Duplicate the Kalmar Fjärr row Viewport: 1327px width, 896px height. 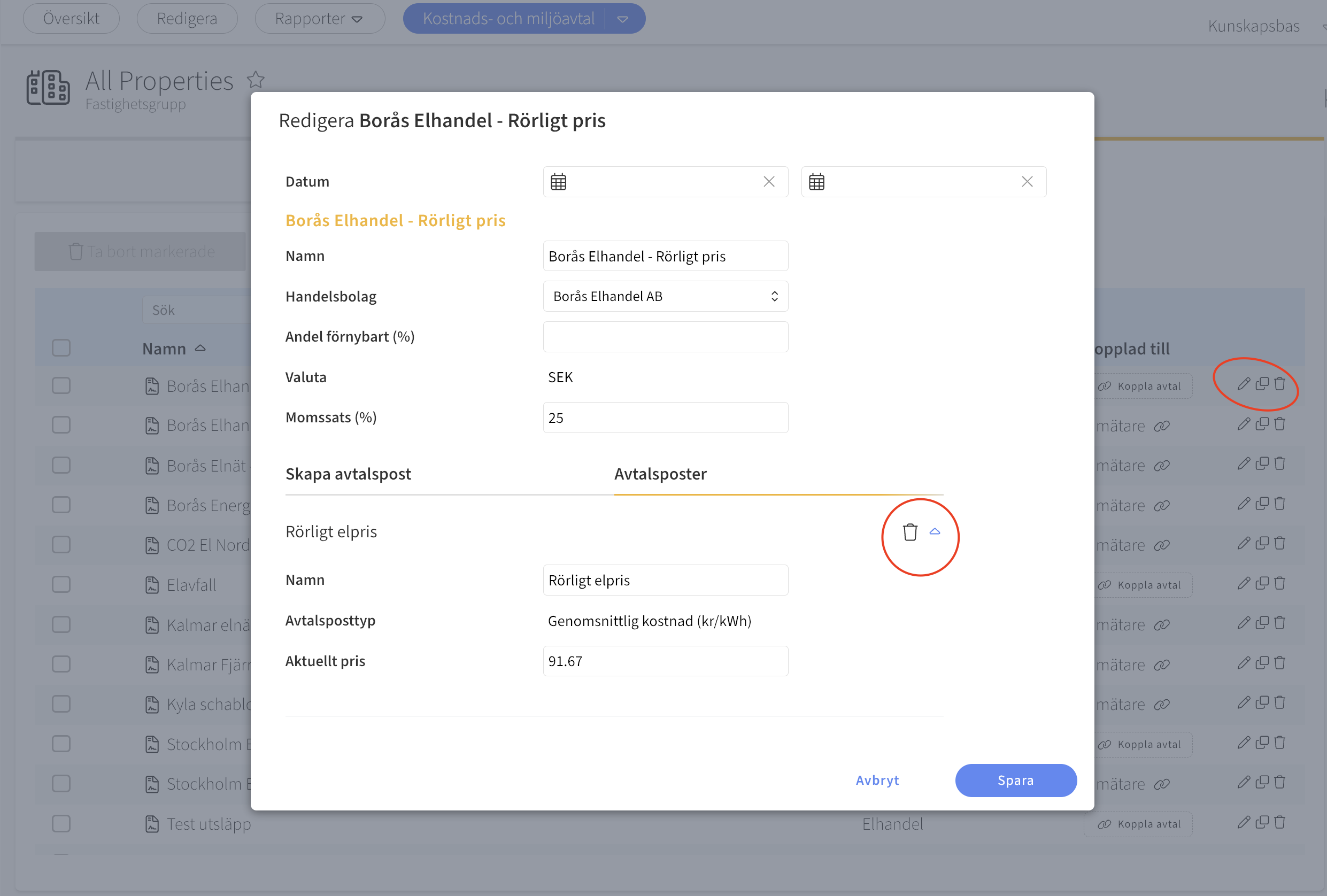pos(1262,662)
